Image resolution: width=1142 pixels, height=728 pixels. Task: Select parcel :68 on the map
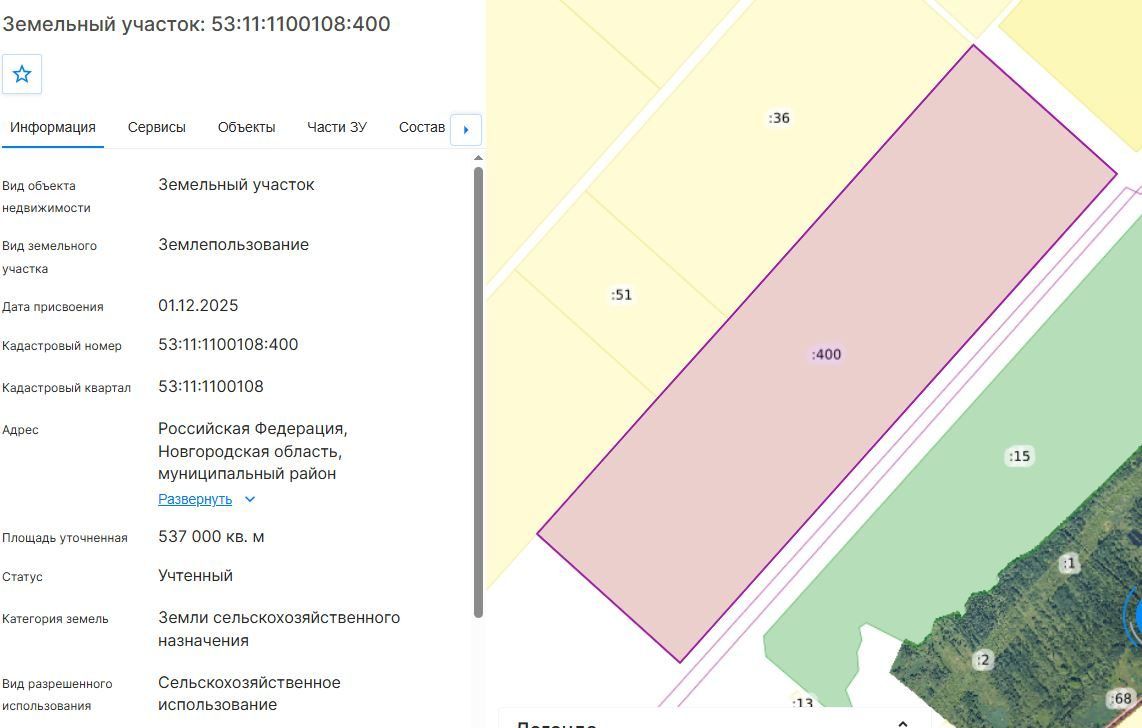[1120, 699]
